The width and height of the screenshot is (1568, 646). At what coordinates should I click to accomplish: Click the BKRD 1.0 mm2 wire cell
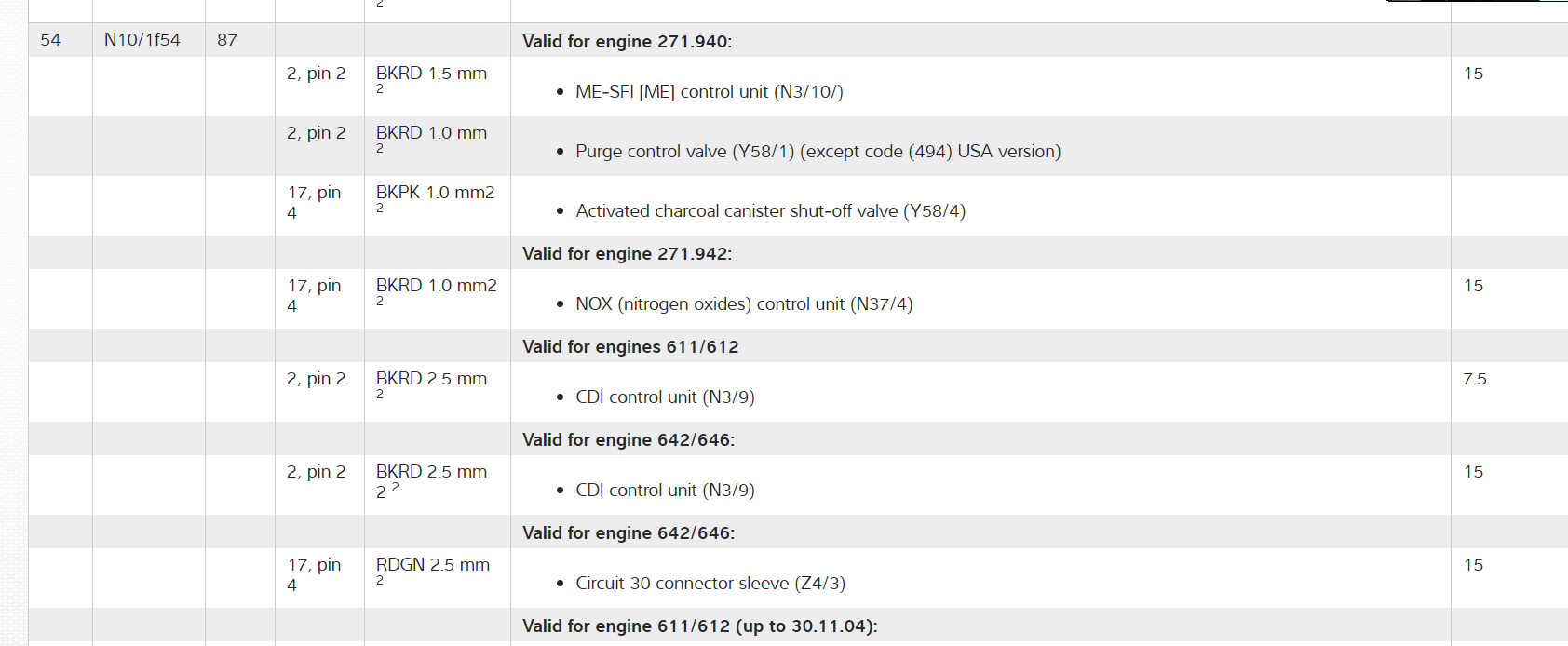pos(436,286)
